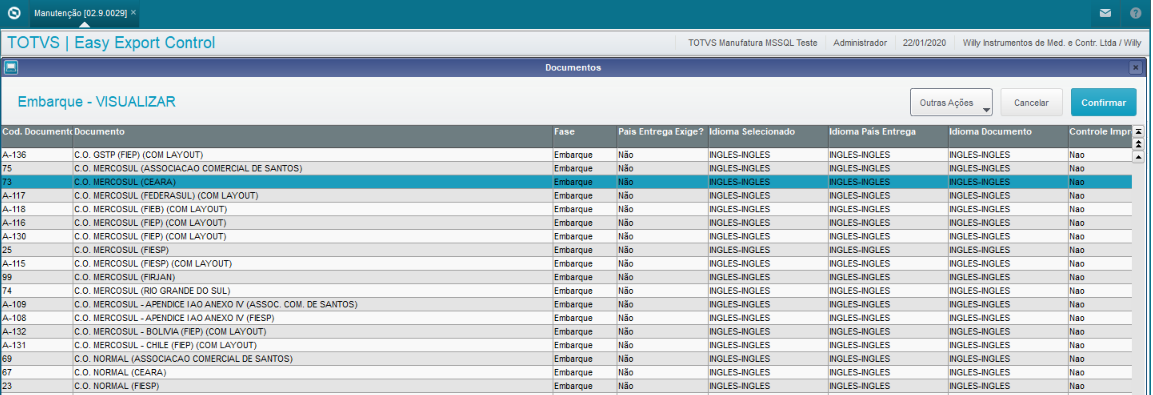Close the Documentos dialog
The width and height of the screenshot is (1153, 395).
pos(1136,68)
